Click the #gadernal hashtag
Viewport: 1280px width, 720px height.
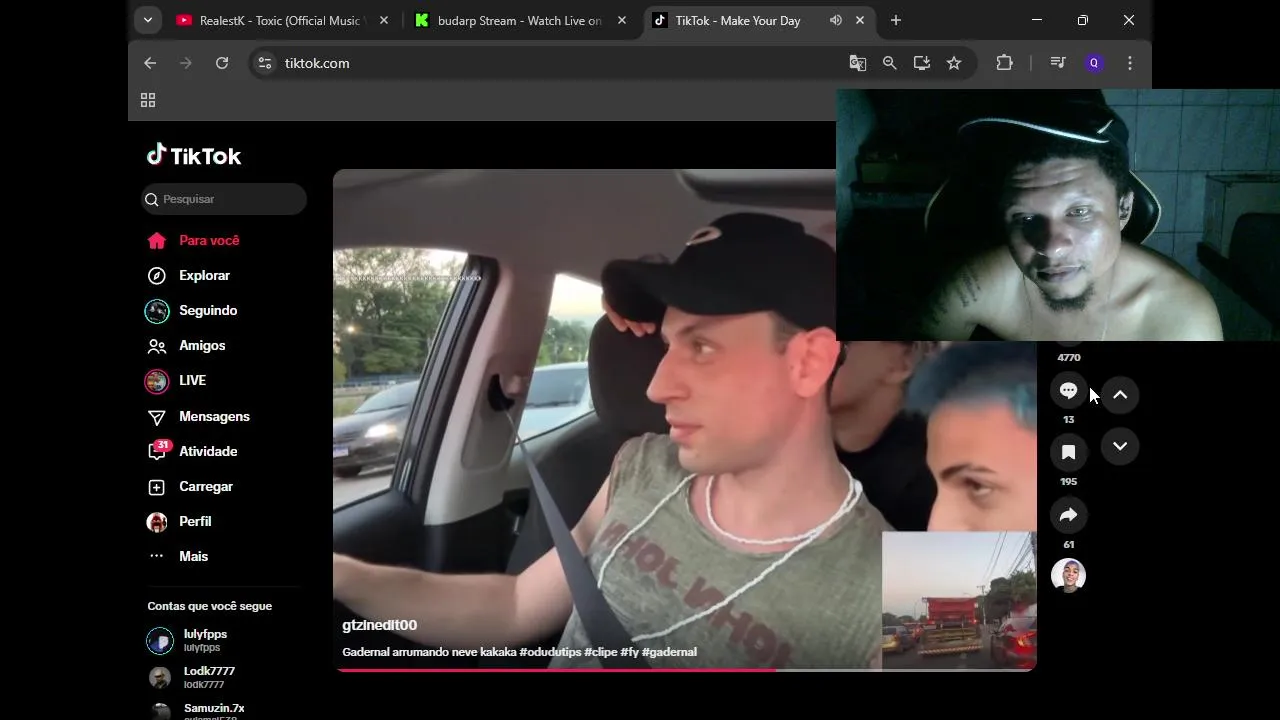[669, 652]
